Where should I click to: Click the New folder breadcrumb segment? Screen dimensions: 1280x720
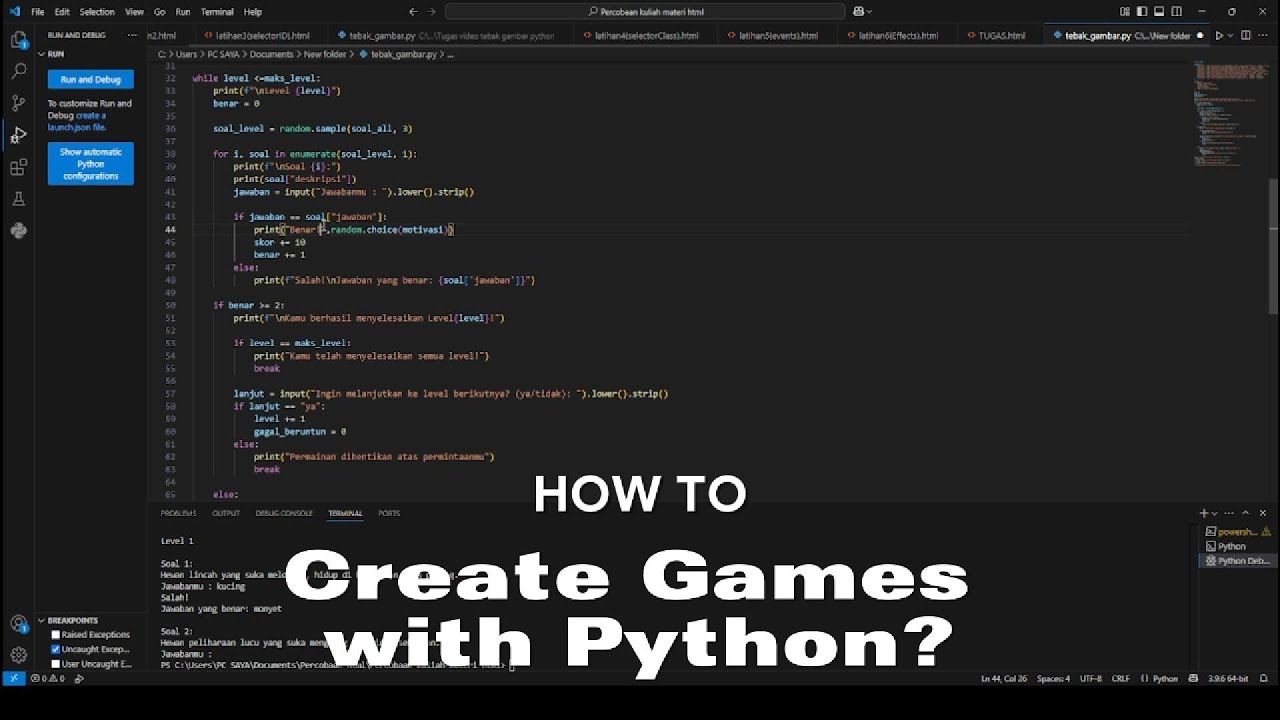(x=324, y=54)
